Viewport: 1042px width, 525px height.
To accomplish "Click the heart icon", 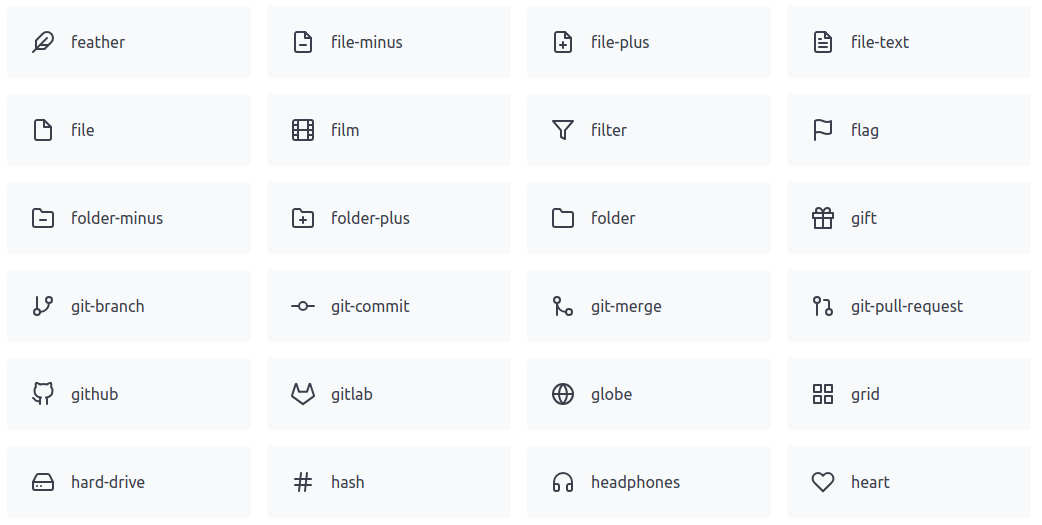I will (x=823, y=482).
